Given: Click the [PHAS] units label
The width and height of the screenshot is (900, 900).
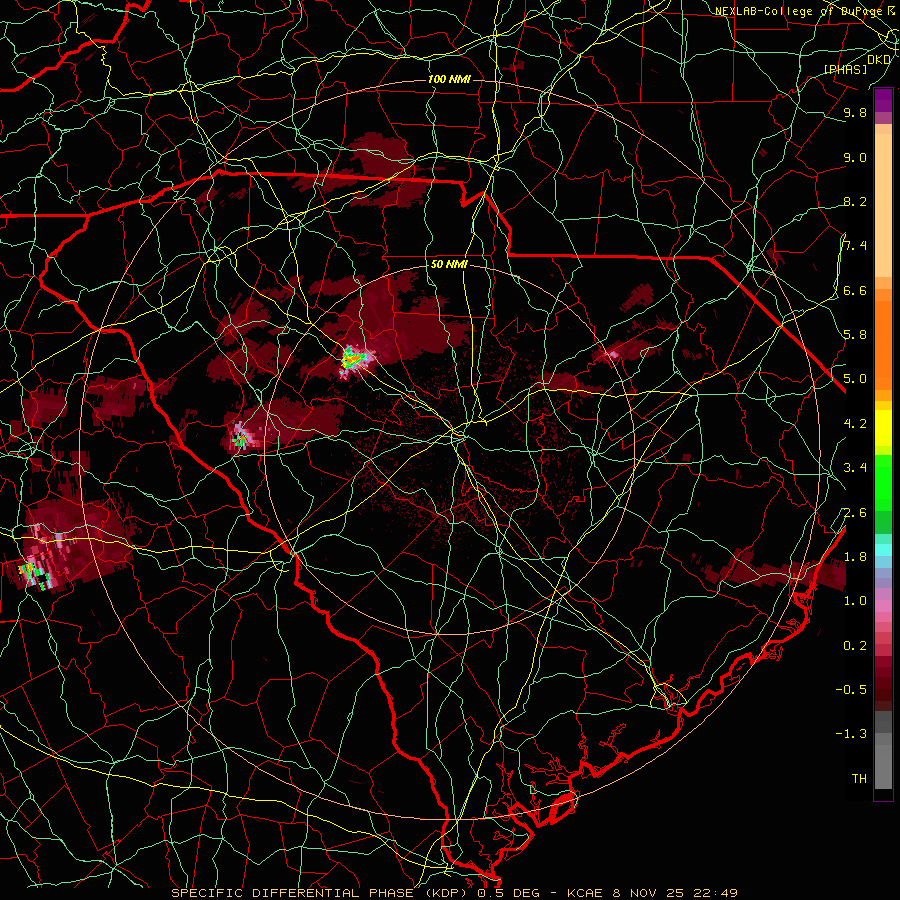Looking at the screenshot, I should 845,69.
